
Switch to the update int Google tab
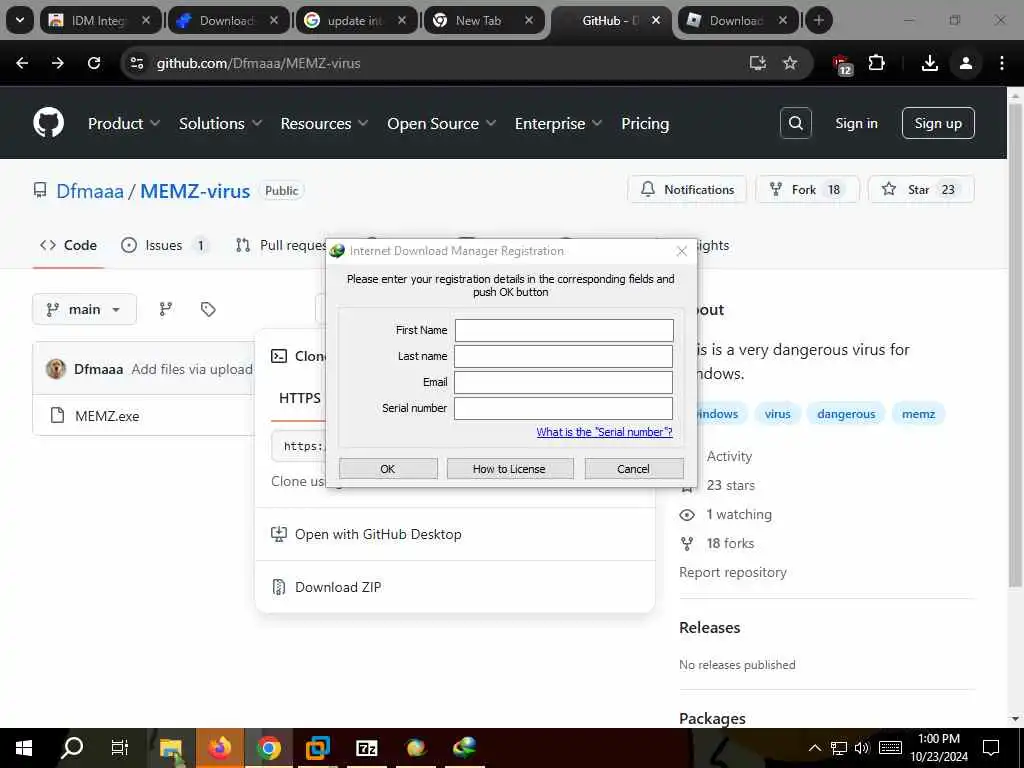pyautogui.click(x=355, y=21)
